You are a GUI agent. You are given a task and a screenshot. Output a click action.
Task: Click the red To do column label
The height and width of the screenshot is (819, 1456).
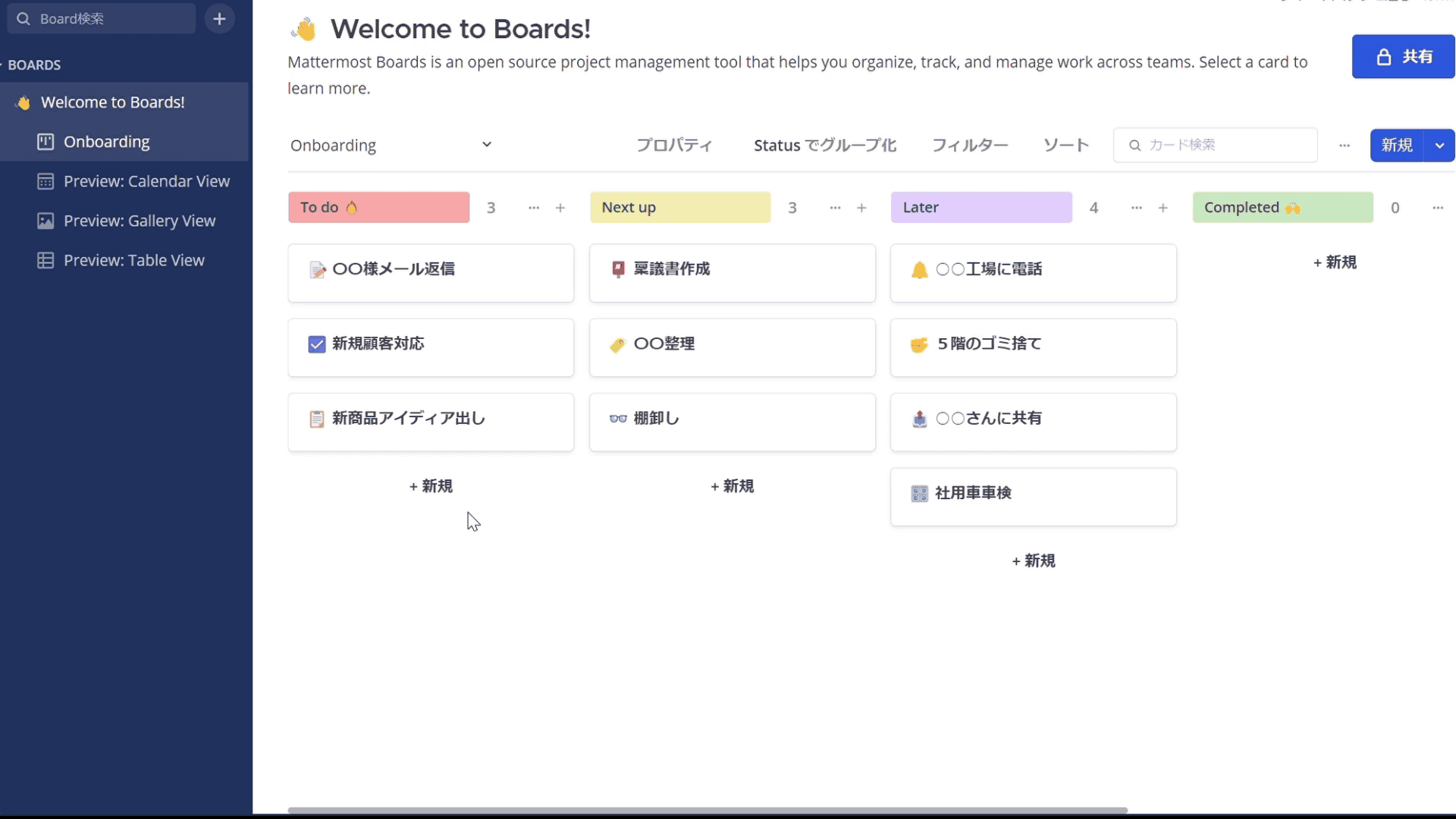click(378, 208)
